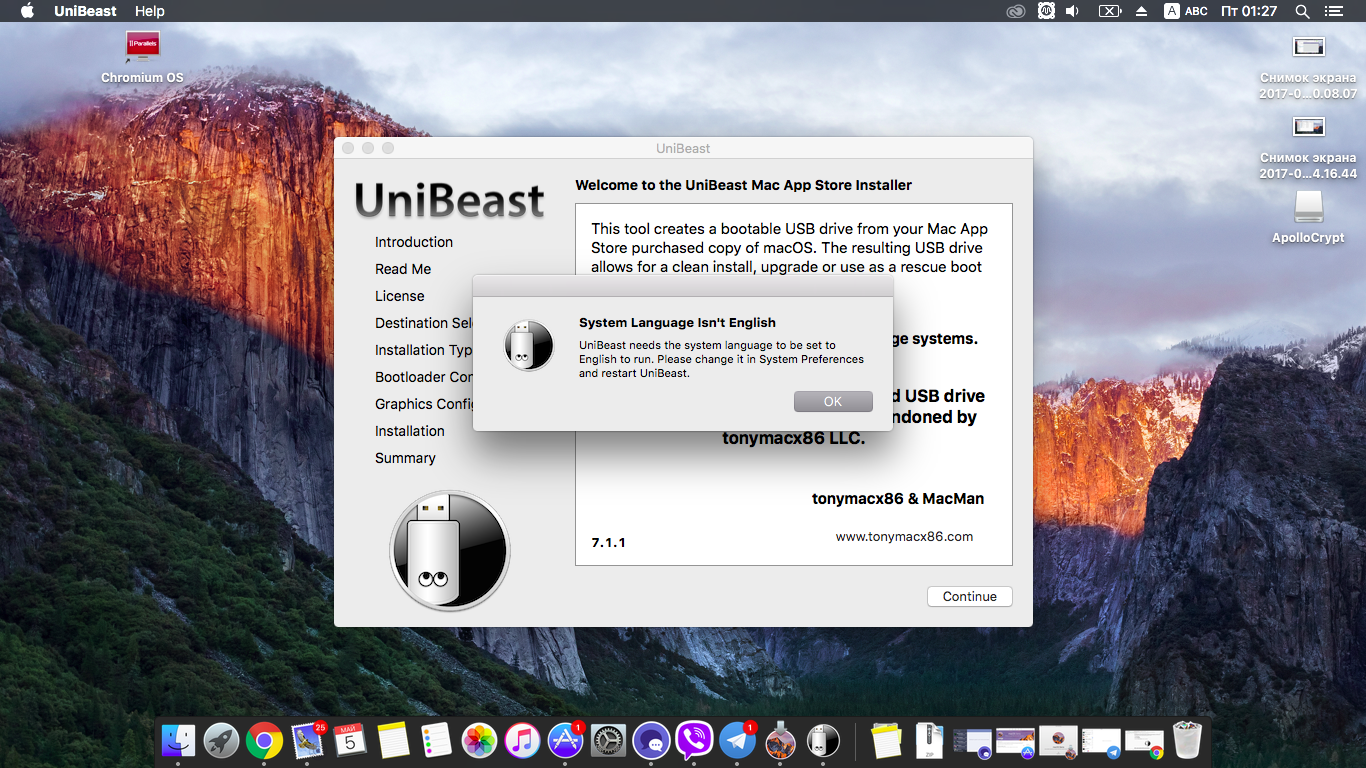The width and height of the screenshot is (1366, 768).
Task: Click the Creative Cloud menu bar icon
Action: (x=1017, y=11)
